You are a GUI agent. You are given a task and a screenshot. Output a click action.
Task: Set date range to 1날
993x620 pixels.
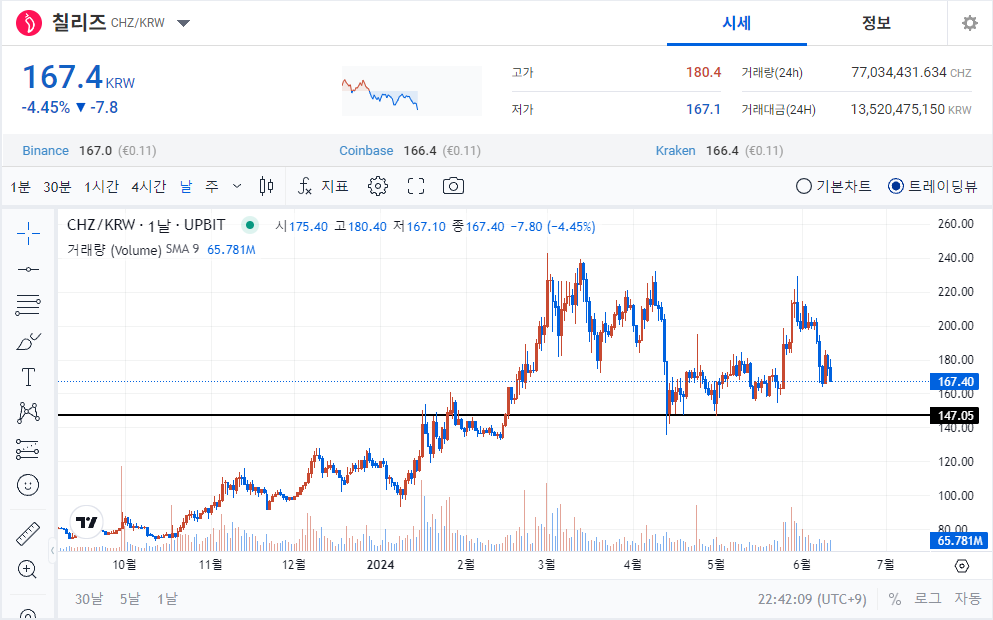pos(167,598)
